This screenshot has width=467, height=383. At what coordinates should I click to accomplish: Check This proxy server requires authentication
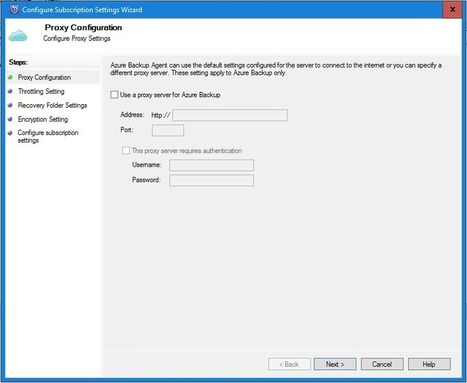(x=126, y=151)
